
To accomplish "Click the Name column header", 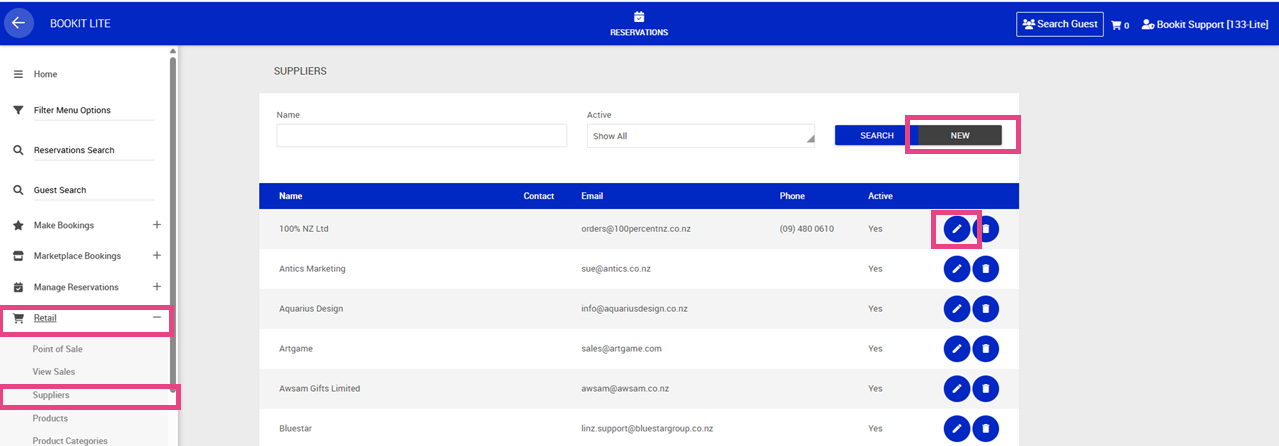I will click(290, 196).
